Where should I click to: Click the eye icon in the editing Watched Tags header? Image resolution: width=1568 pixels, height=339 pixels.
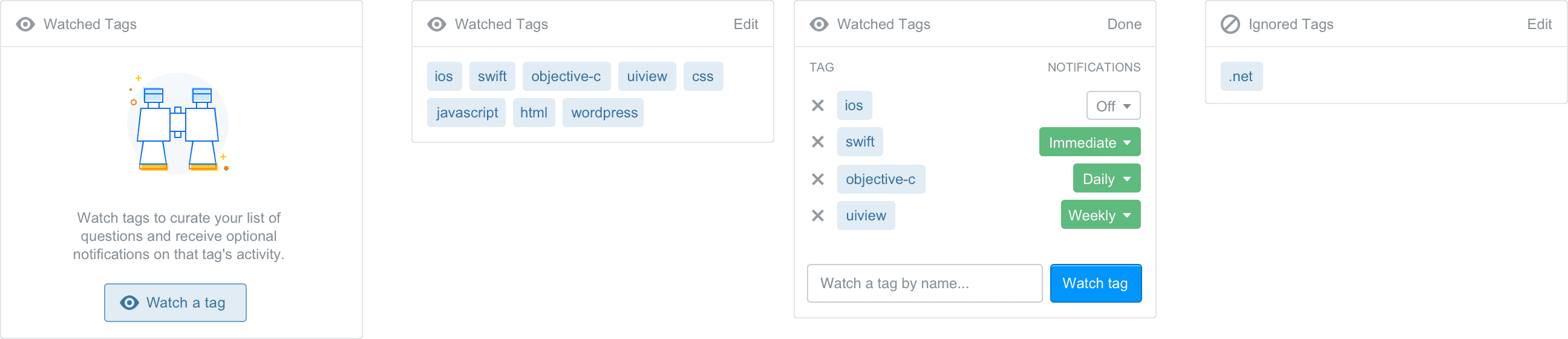coord(818,24)
